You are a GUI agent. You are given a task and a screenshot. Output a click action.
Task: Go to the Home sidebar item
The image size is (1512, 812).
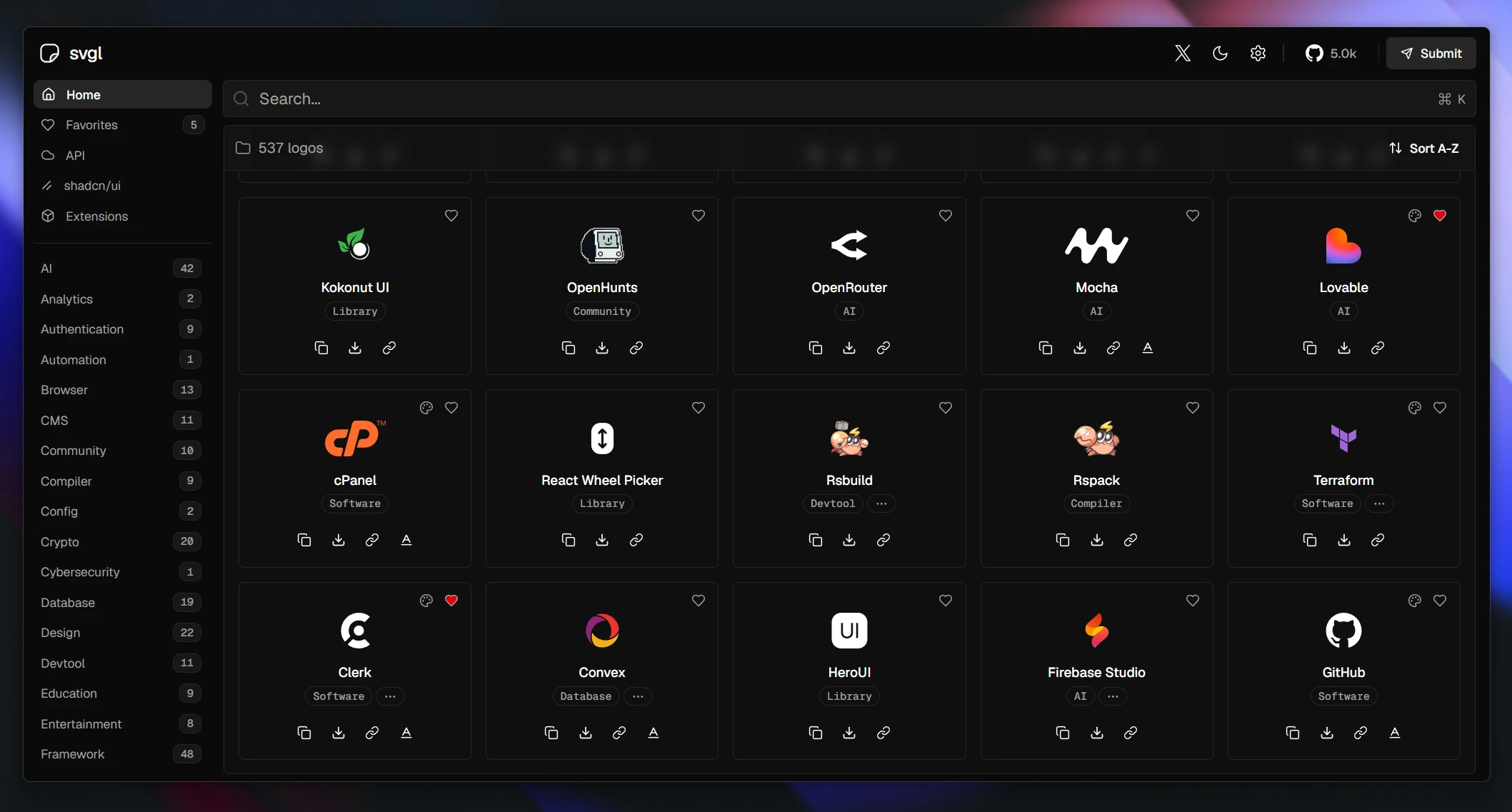(123, 94)
